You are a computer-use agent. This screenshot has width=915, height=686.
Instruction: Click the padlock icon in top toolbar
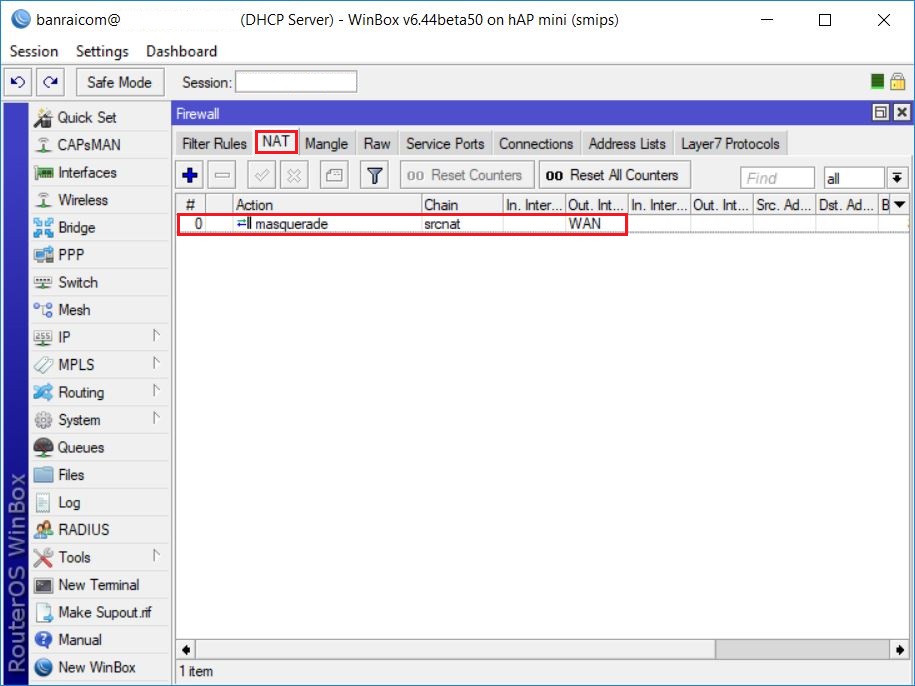click(x=897, y=82)
